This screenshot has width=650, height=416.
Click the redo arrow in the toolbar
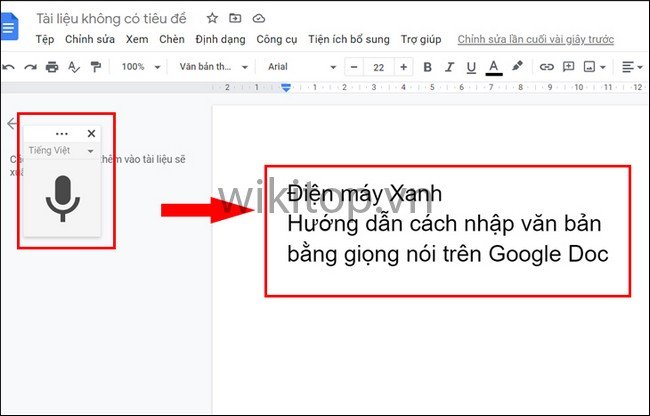pyautogui.click(x=30, y=67)
